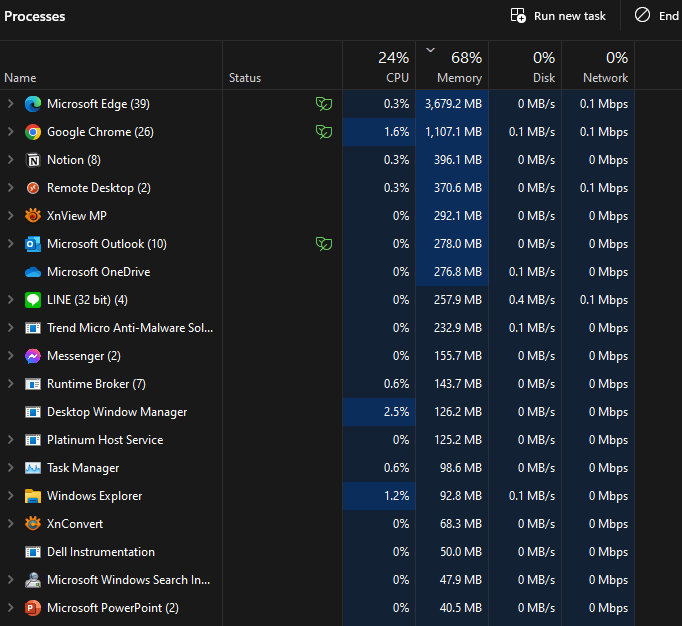Screen dimensions: 682x626
Task: Expand the Notion (8) process group
Action: 10,160
